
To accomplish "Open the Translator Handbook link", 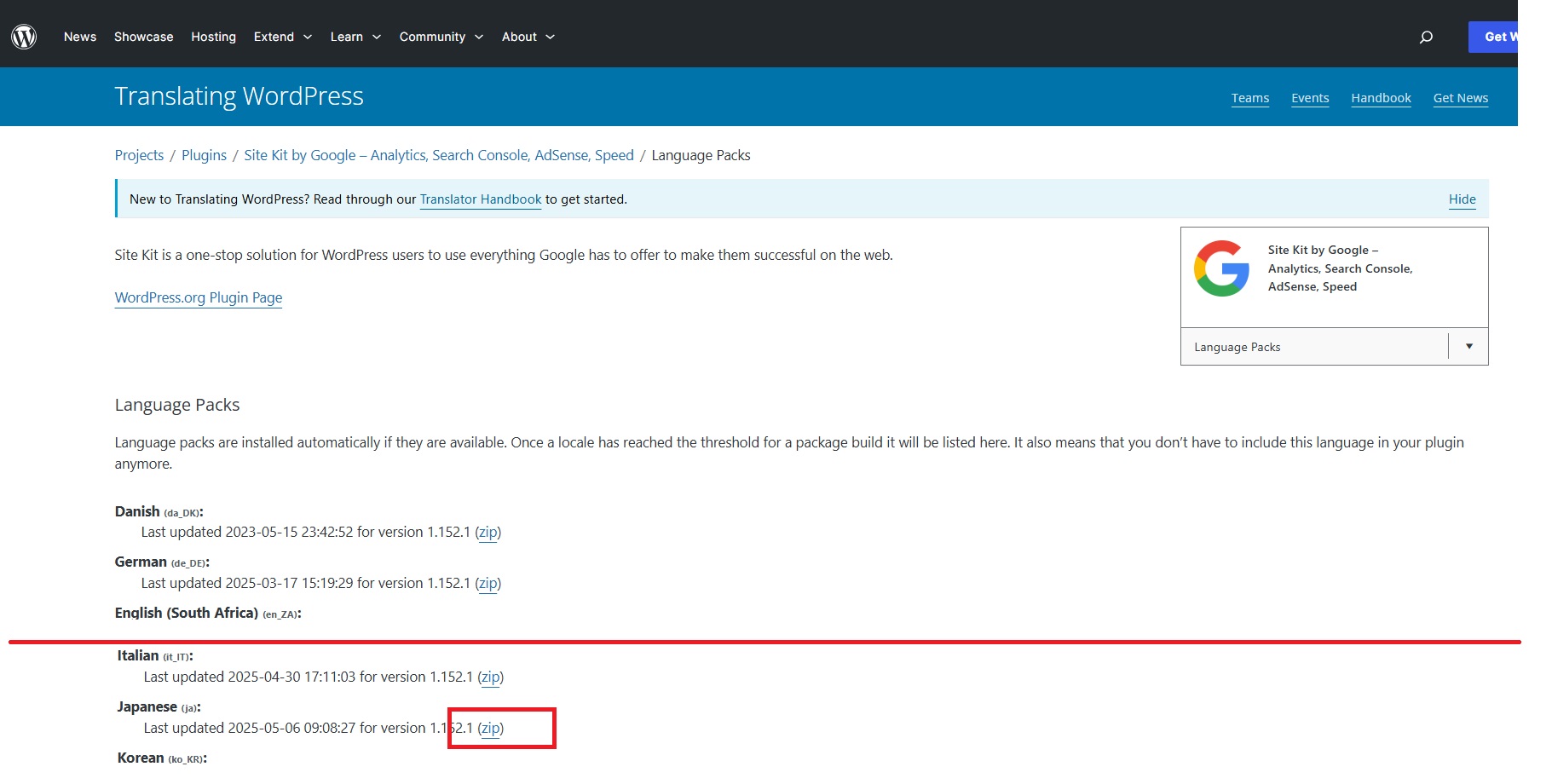I will click(x=481, y=199).
